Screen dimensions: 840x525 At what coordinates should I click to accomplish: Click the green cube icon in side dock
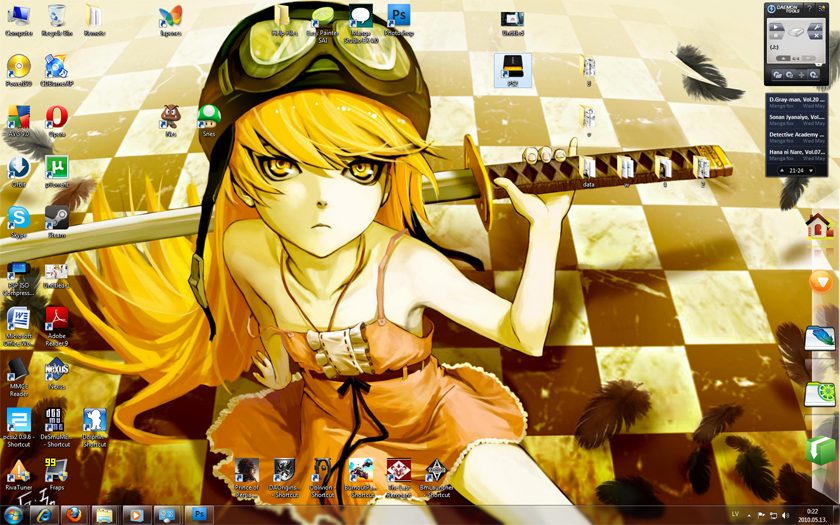(820, 449)
